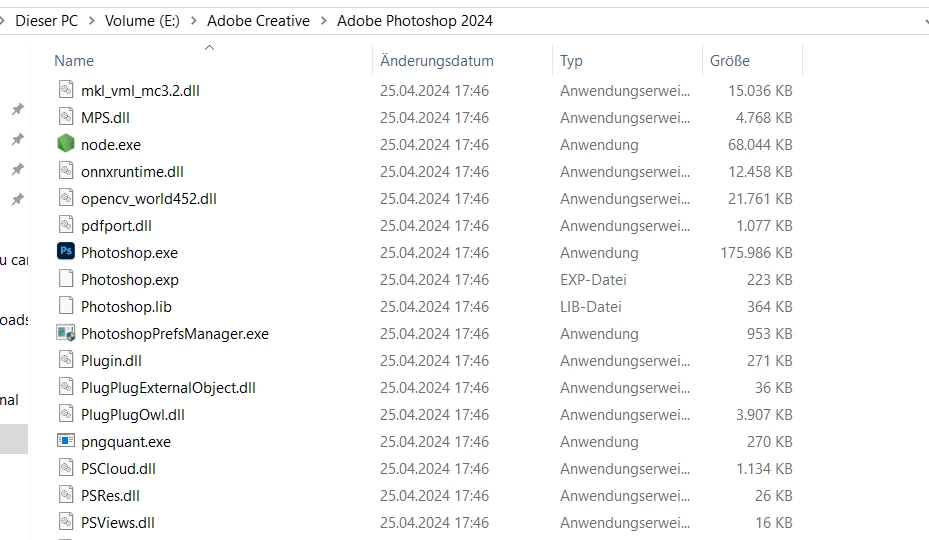Click the pdfport.dll file icon
Viewport: 929px width, 540px height.
point(66,225)
